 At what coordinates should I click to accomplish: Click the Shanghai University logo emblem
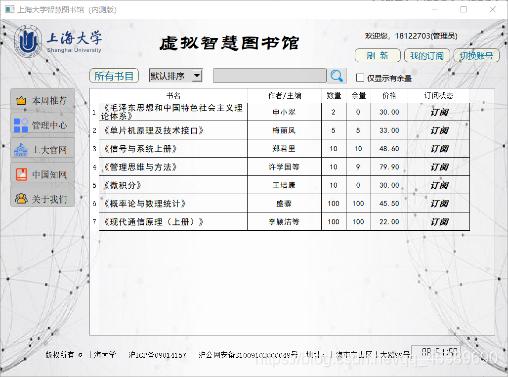coord(27,41)
